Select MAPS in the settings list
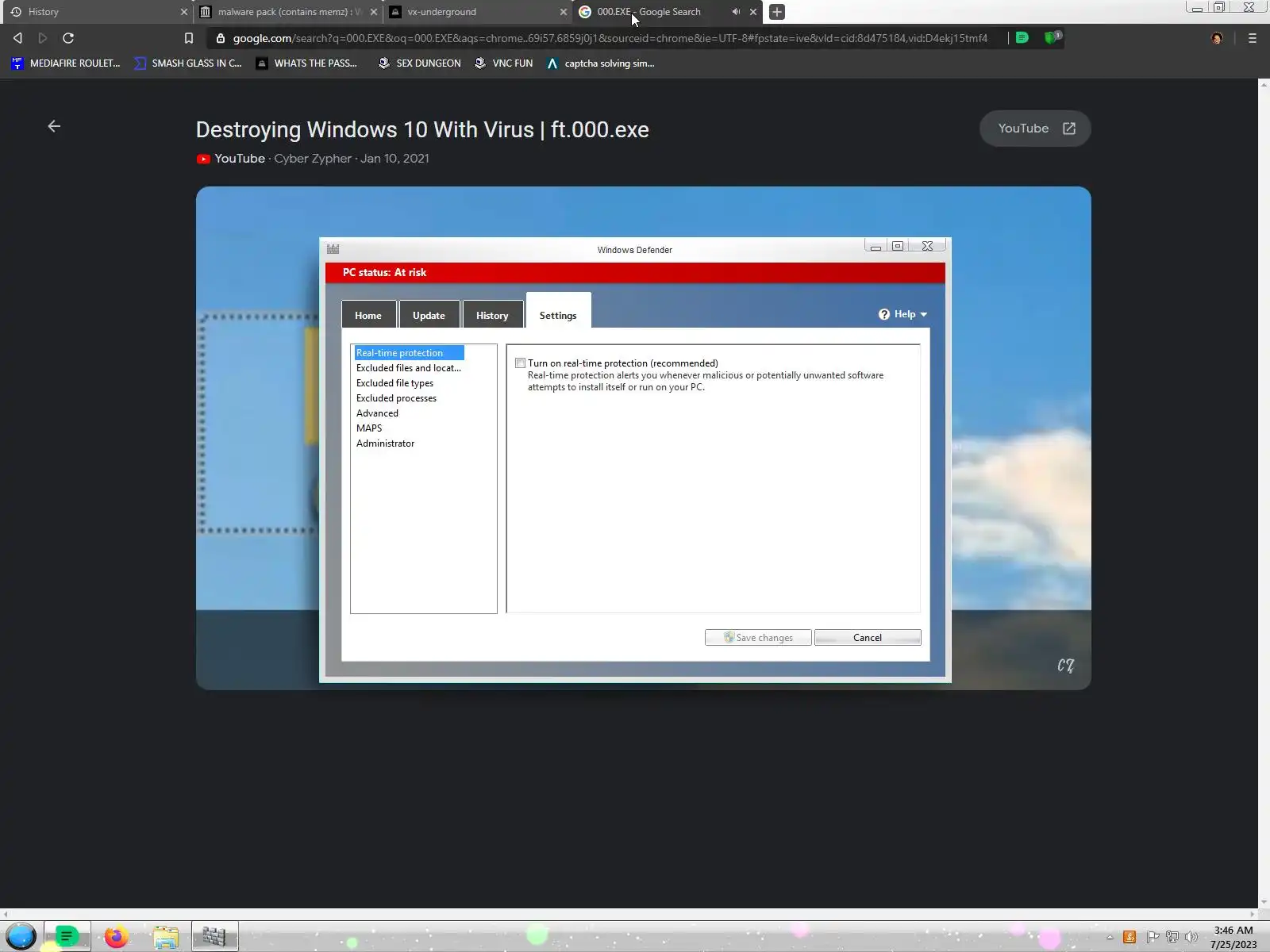The image size is (1270, 952). 369,428
